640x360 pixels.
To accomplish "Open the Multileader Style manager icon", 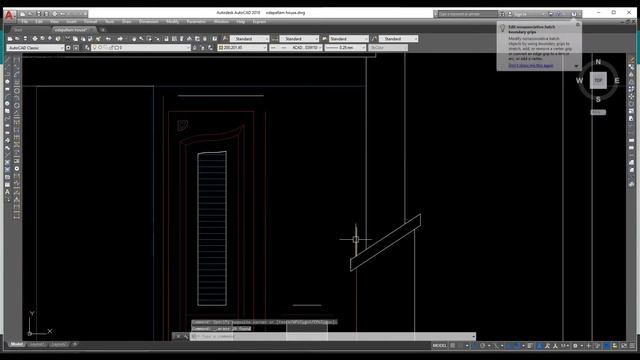I will point(374,39).
